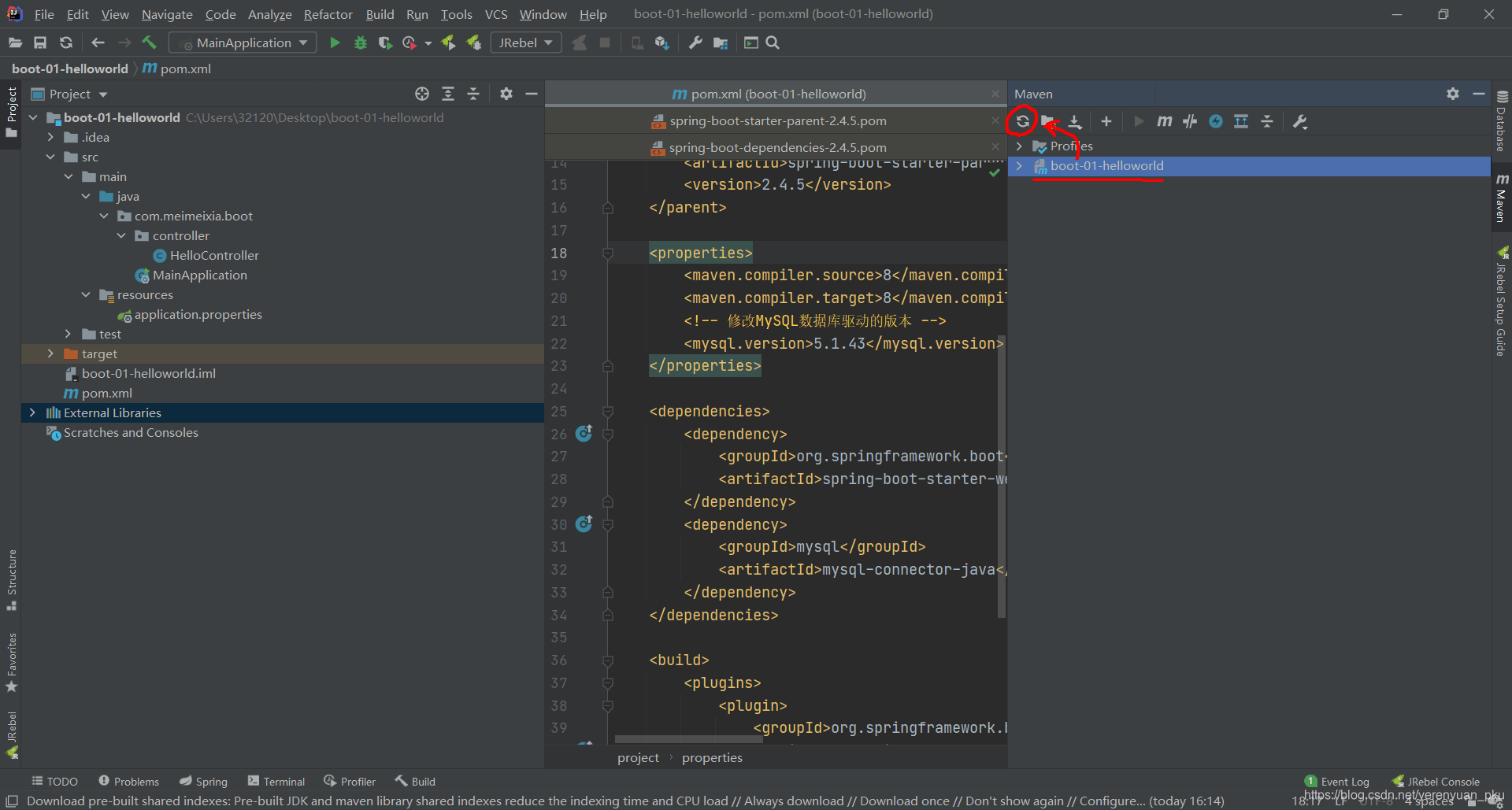Expand the test folder

tap(68, 334)
